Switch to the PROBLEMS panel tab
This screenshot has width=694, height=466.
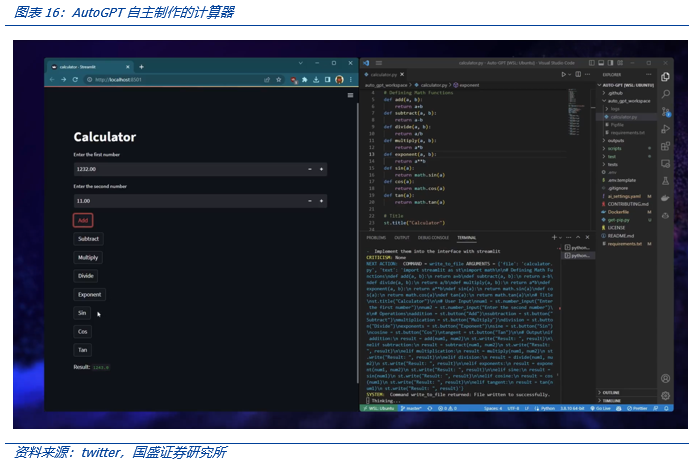point(375,238)
